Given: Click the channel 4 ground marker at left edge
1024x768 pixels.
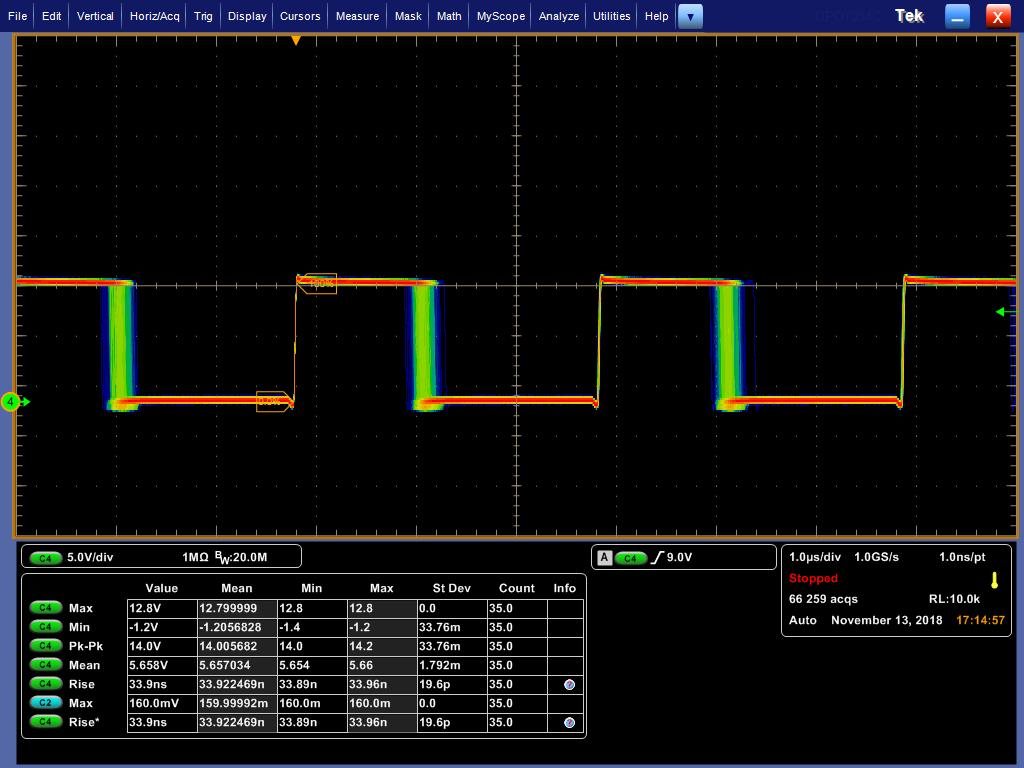Looking at the screenshot, I should 12,402.
